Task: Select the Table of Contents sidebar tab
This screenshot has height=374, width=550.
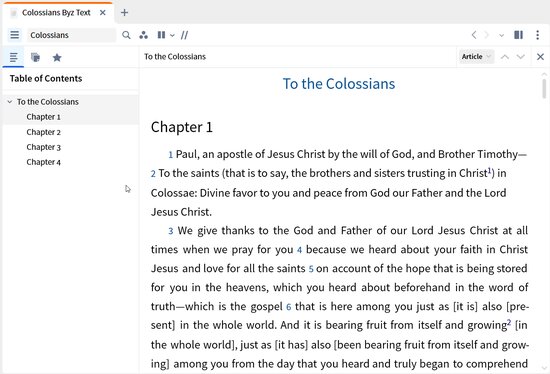Action: click(13, 57)
